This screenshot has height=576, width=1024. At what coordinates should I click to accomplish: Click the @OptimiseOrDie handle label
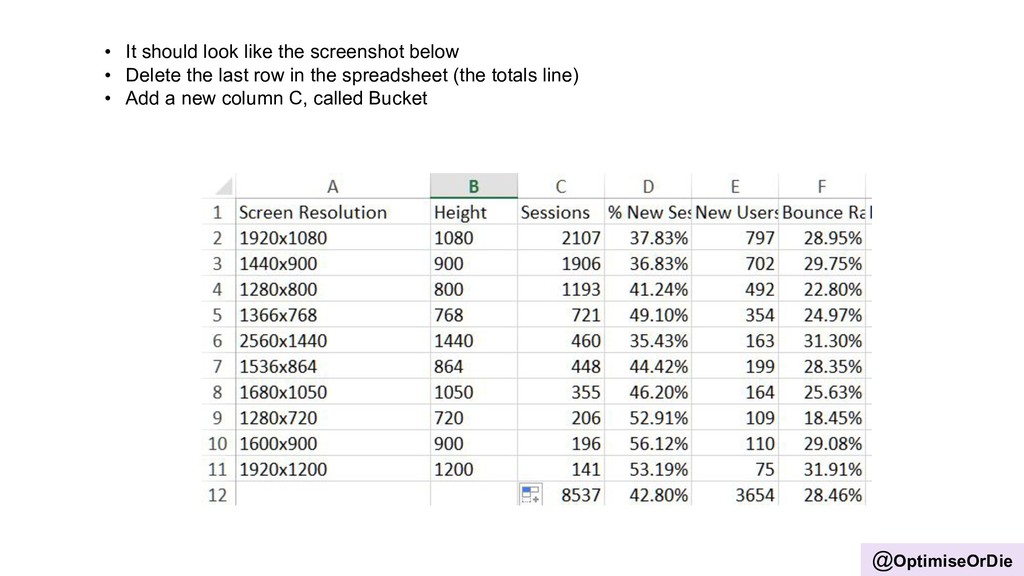tap(942, 560)
